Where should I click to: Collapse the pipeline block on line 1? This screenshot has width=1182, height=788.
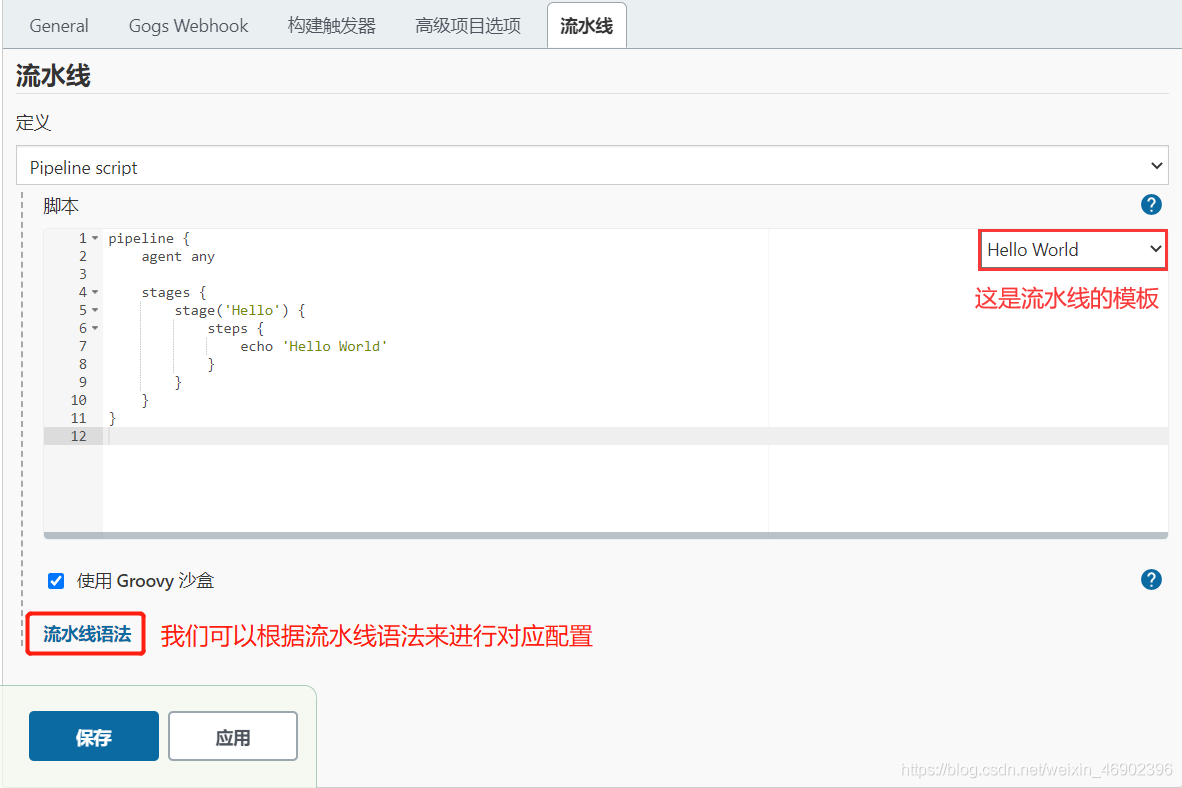(95, 239)
